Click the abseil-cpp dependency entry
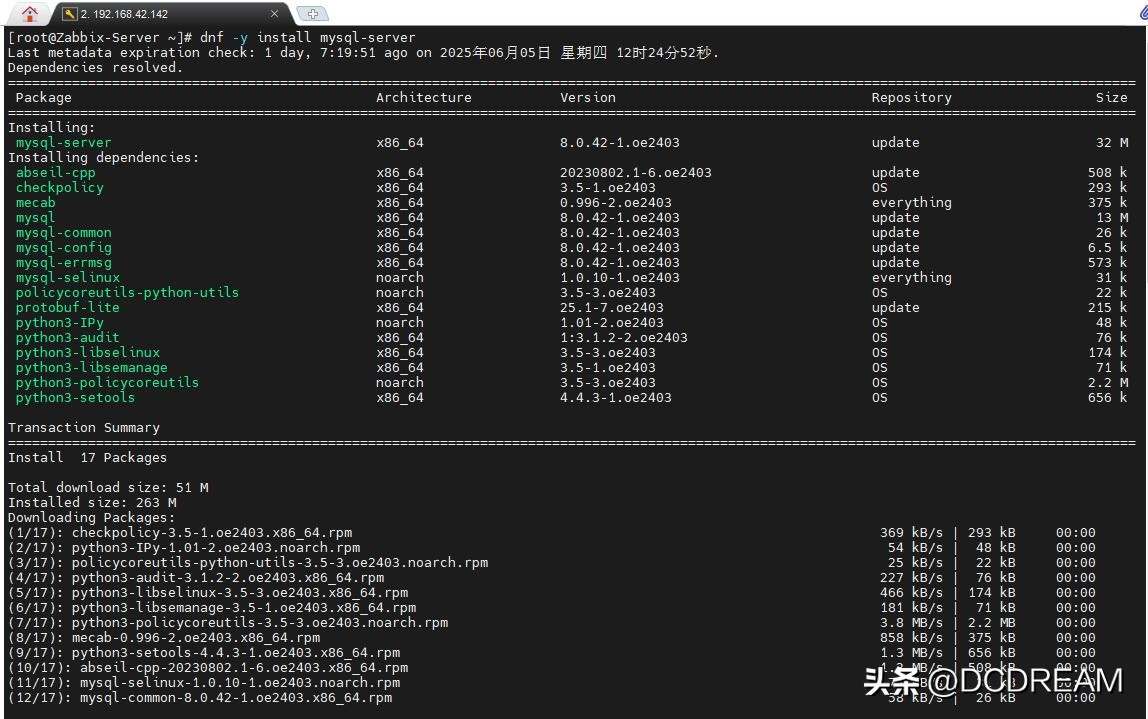The width and height of the screenshot is (1148, 719). click(55, 172)
